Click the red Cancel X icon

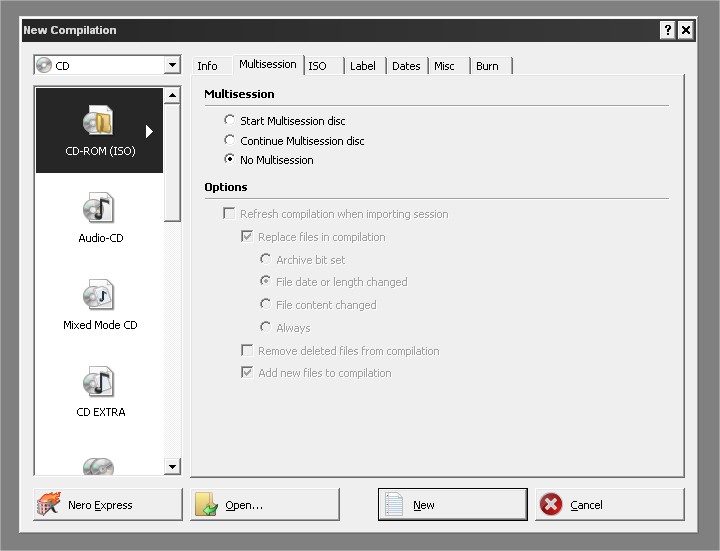click(x=551, y=505)
